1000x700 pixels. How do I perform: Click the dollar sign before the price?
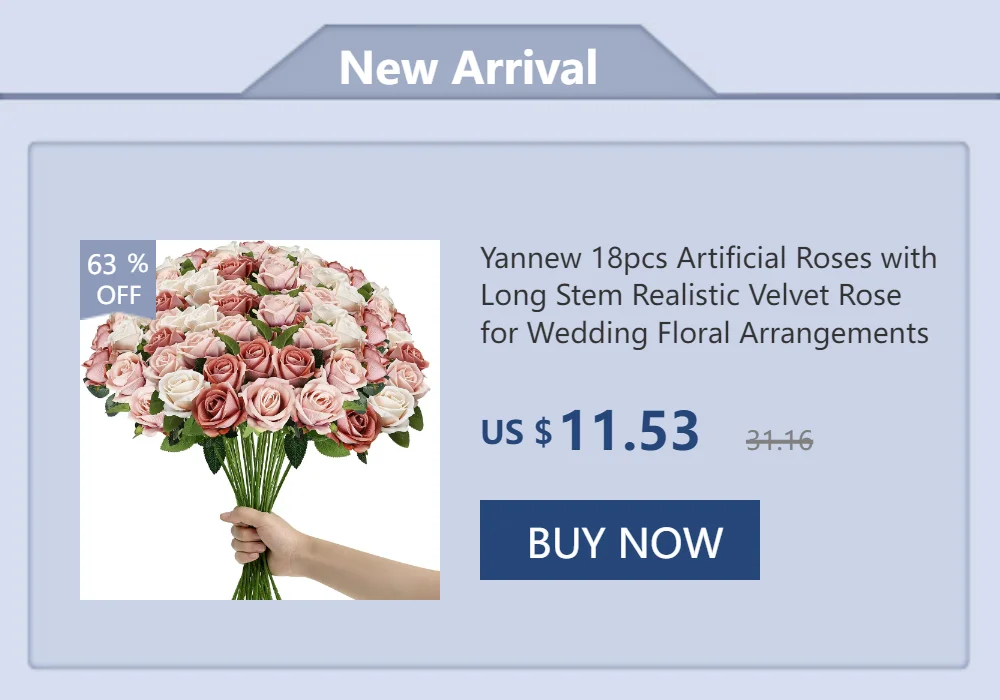[x=543, y=432]
